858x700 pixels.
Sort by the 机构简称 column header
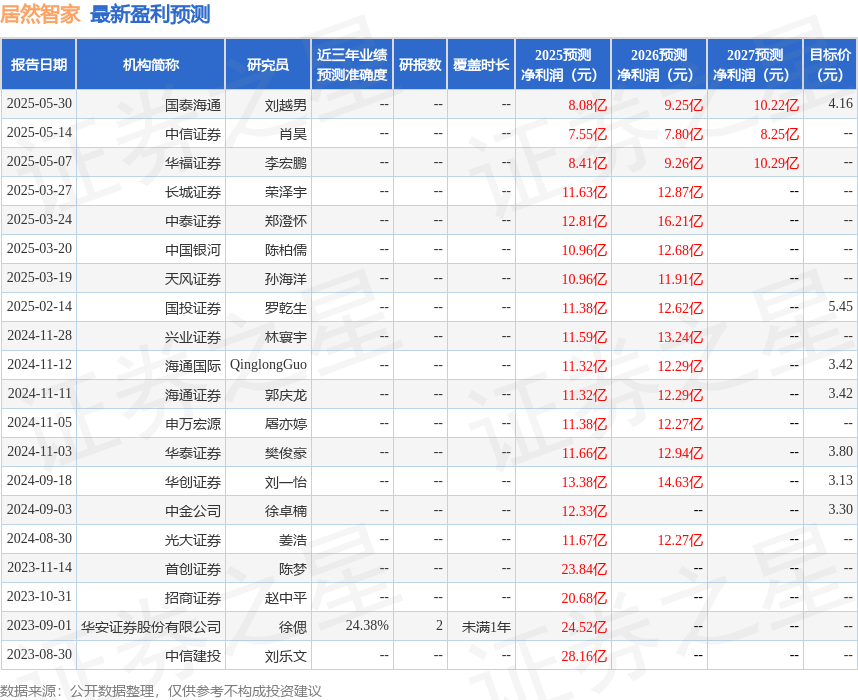148,63
